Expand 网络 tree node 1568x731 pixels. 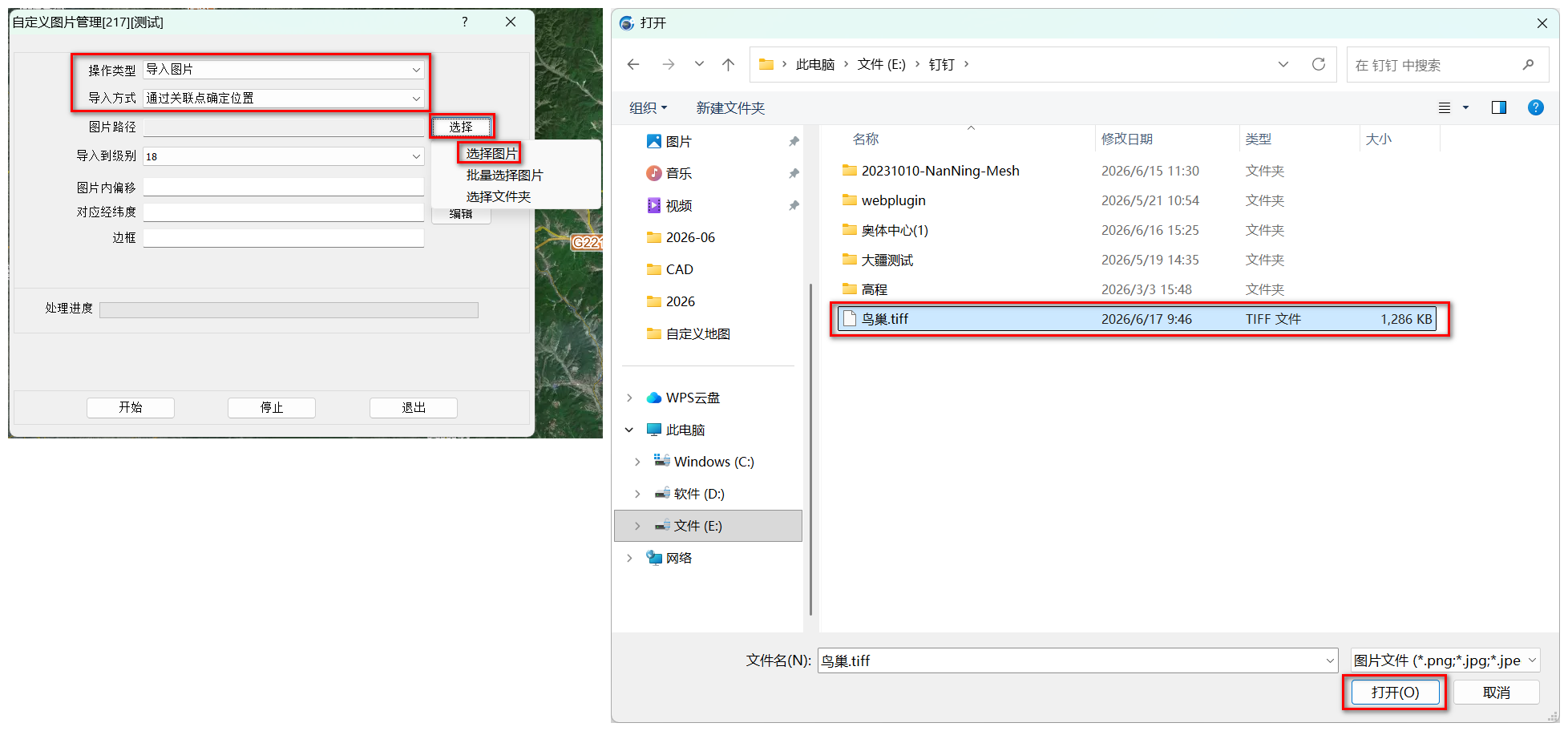click(629, 558)
